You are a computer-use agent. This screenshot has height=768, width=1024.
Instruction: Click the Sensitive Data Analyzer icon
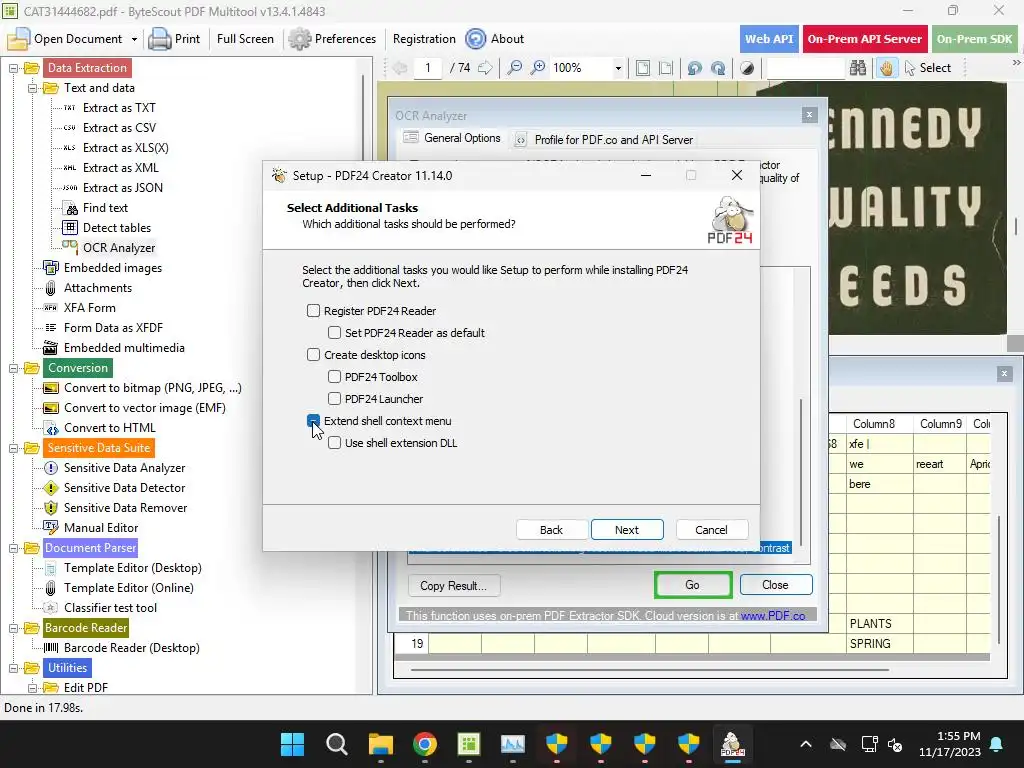(x=51, y=468)
